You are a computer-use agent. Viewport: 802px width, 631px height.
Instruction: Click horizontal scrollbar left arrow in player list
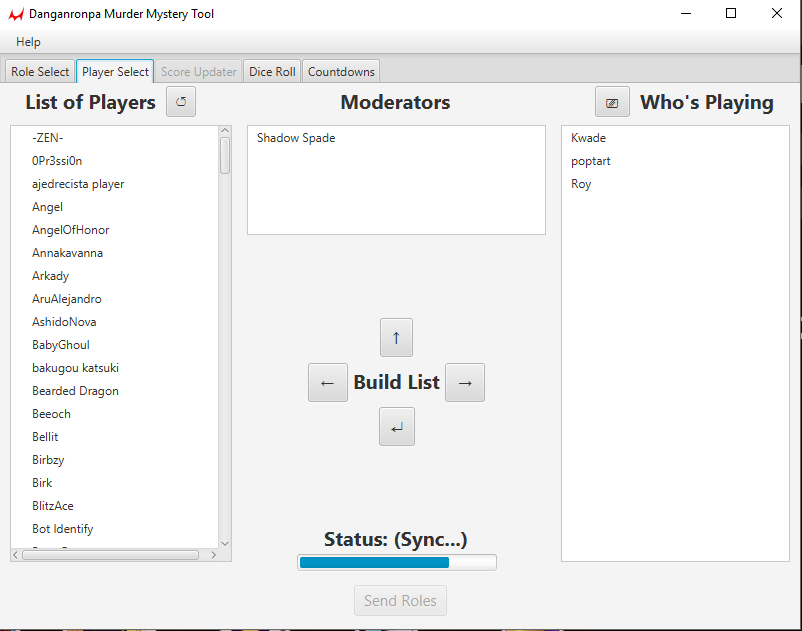15,555
